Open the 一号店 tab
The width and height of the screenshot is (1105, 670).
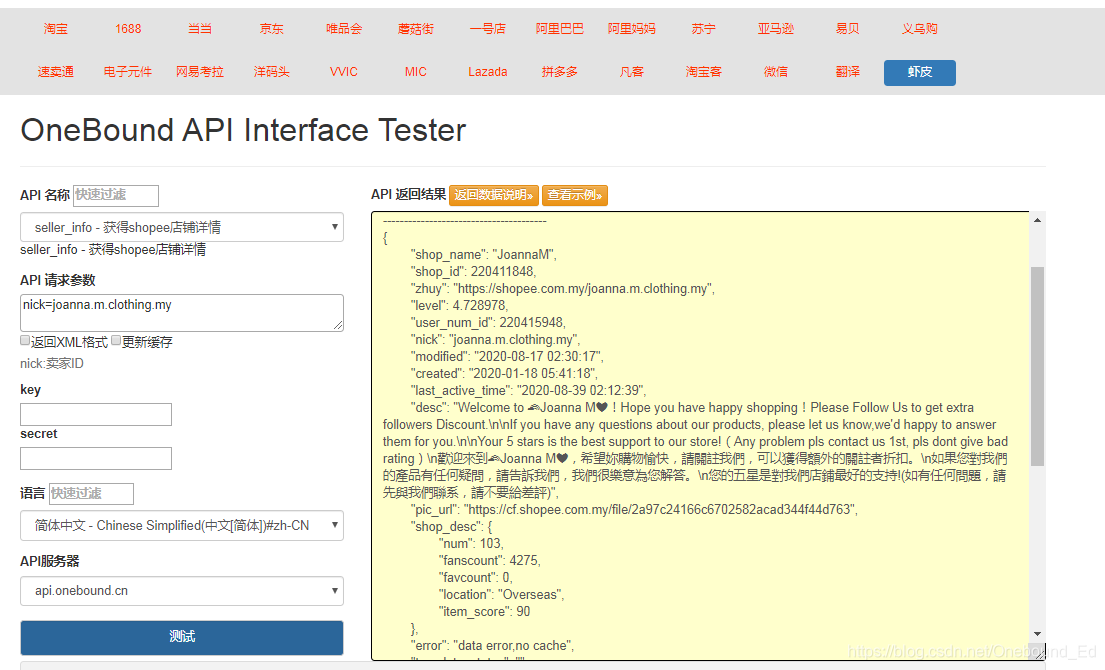tap(488, 29)
